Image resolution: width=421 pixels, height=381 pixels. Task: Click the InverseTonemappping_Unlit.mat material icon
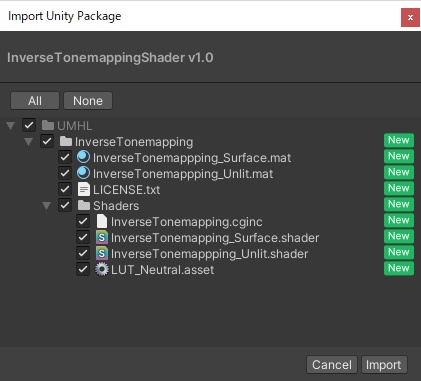coord(83,173)
